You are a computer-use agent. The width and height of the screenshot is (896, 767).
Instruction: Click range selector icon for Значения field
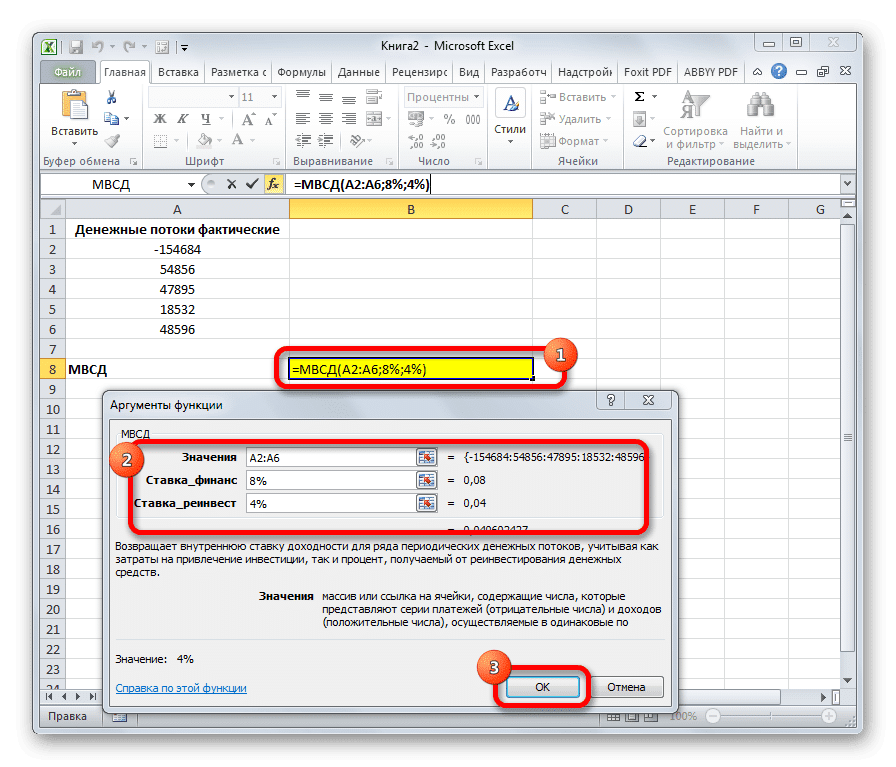[x=426, y=457]
